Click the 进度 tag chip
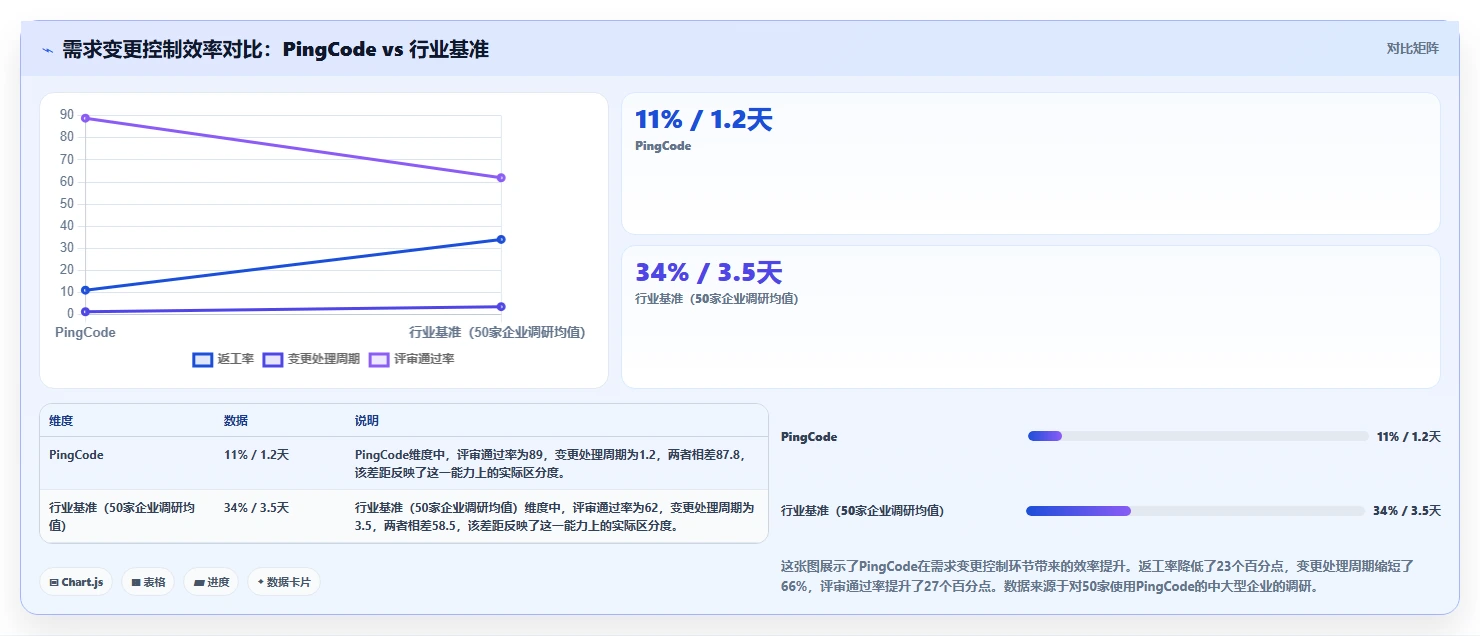This screenshot has width=1480, height=636. pos(211,582)
